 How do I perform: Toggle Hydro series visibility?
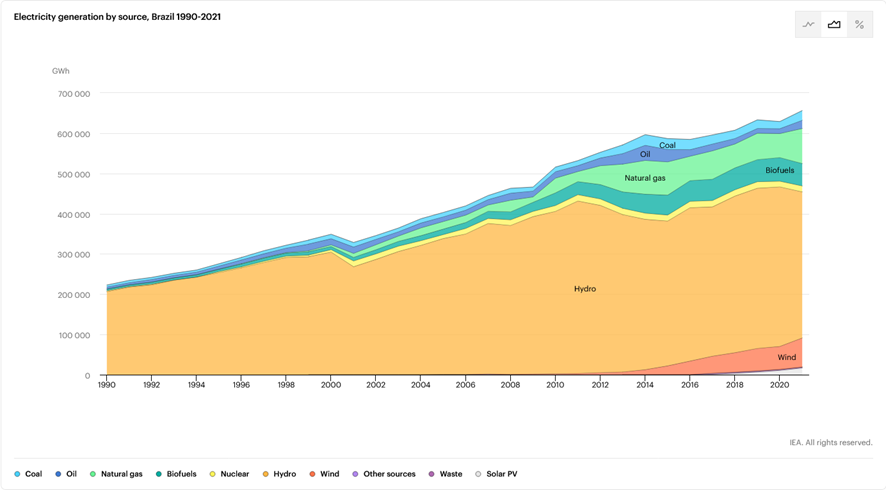click(279, 474)
